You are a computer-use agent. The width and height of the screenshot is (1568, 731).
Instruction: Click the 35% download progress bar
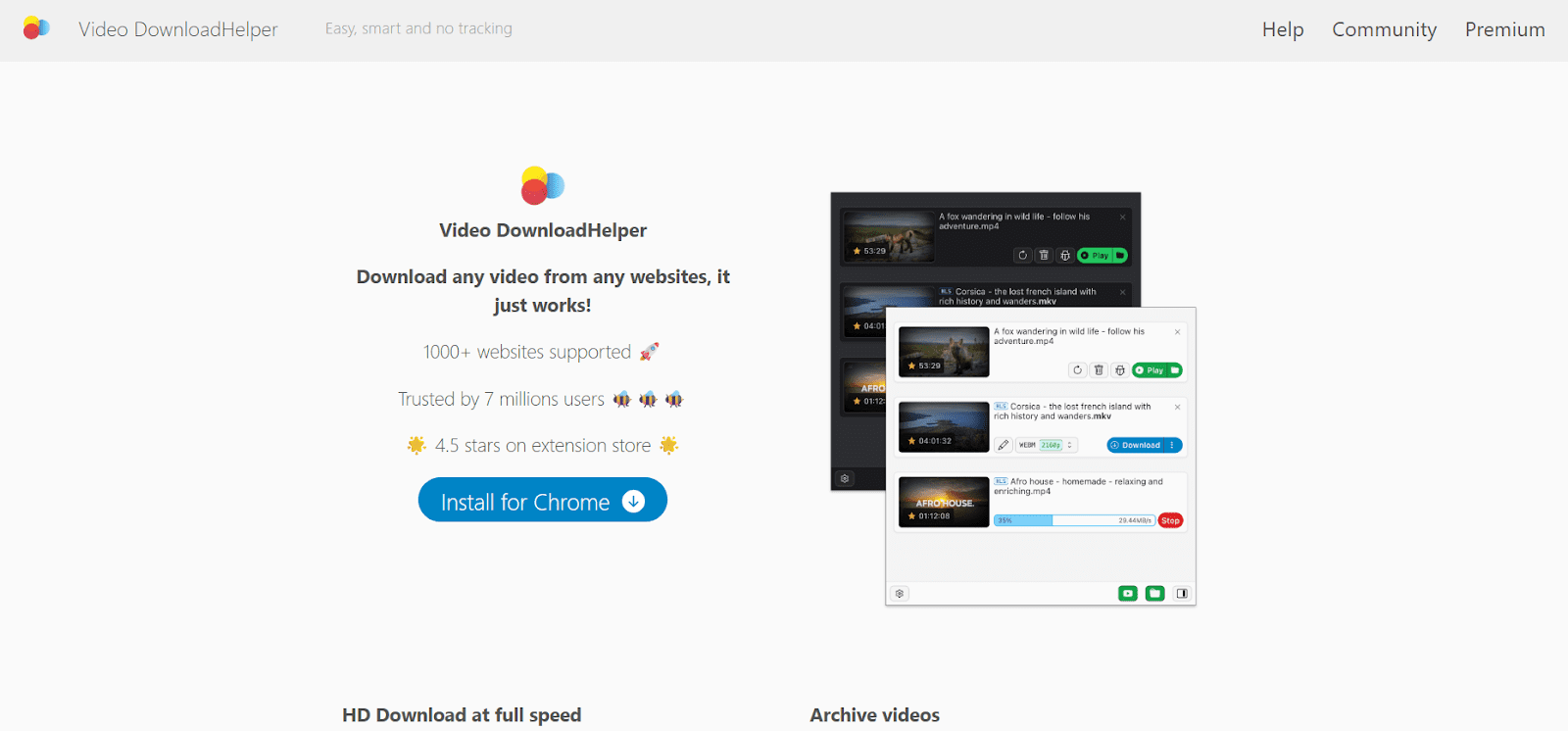1073,520
